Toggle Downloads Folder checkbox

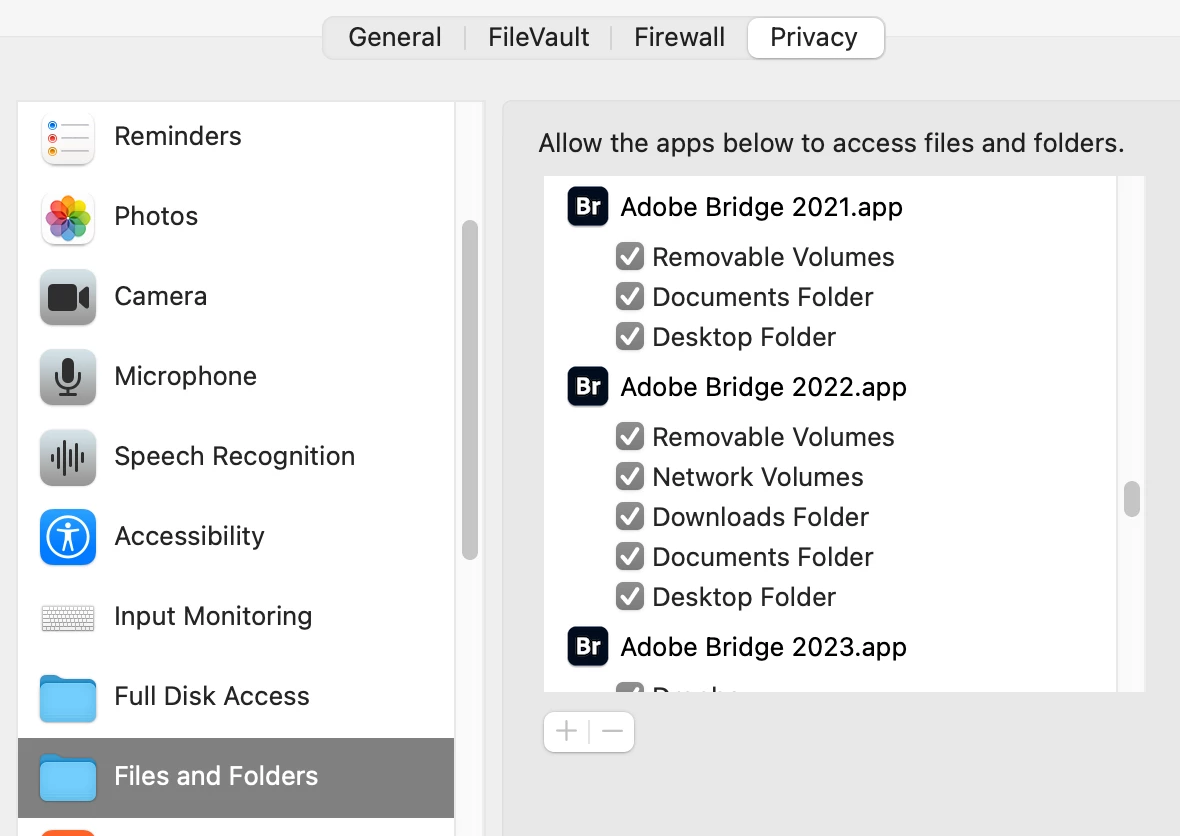[630, 516]
